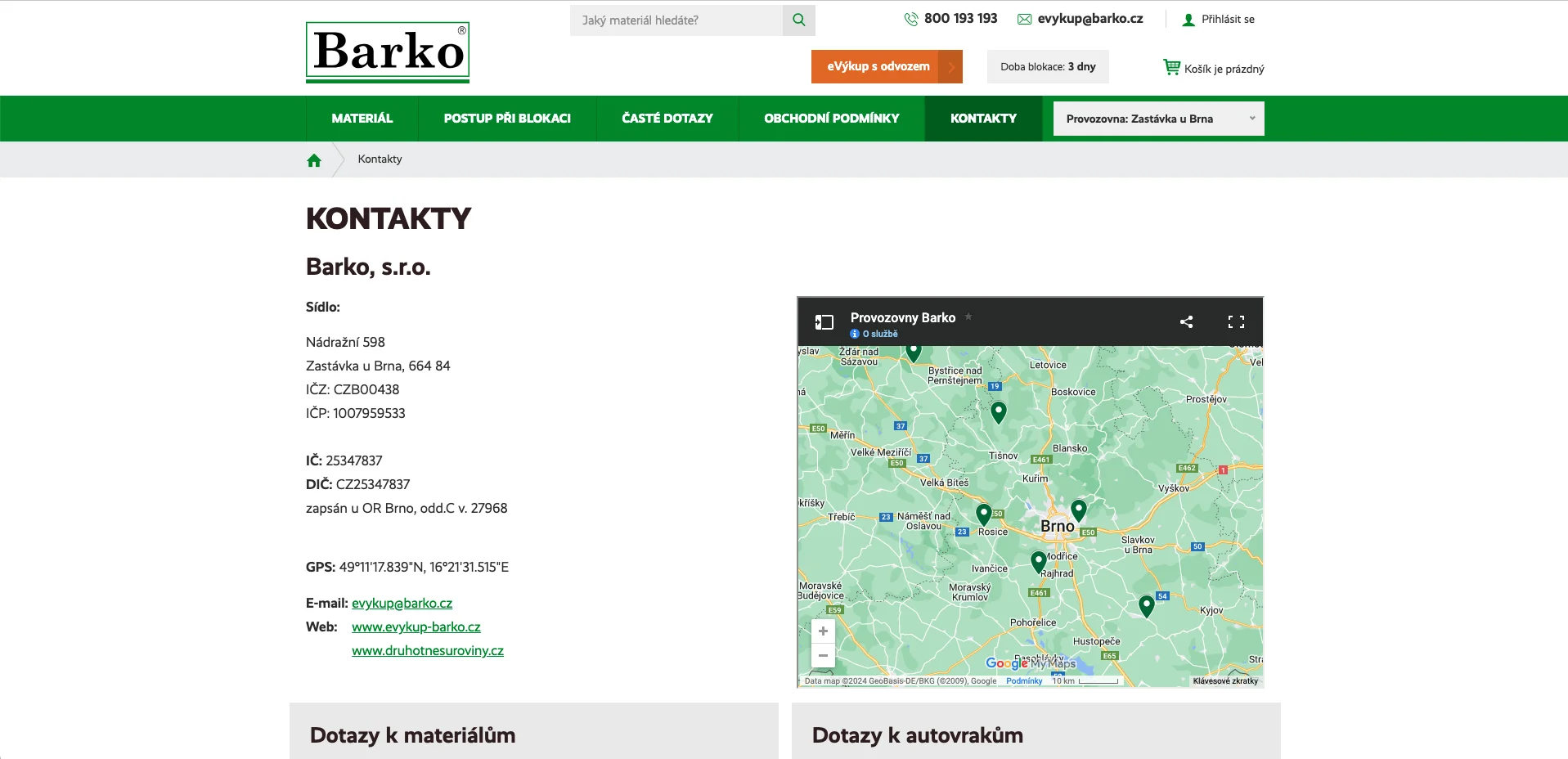Select the map pin near Žďár nad Sázavou
Viewport: 1568px width, 759px height.
[914, 353]
